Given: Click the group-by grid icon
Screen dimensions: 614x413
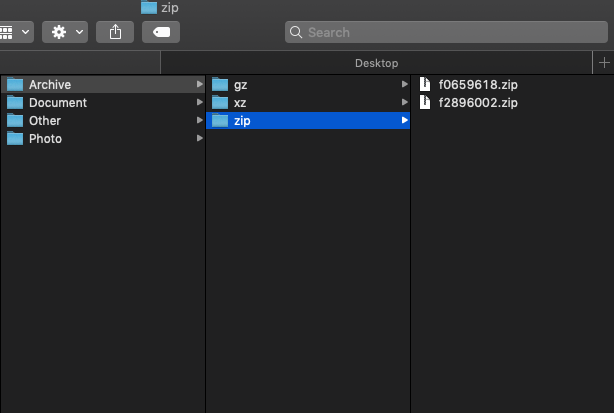Looking at the screenshot, I should [x=6, y=32].
